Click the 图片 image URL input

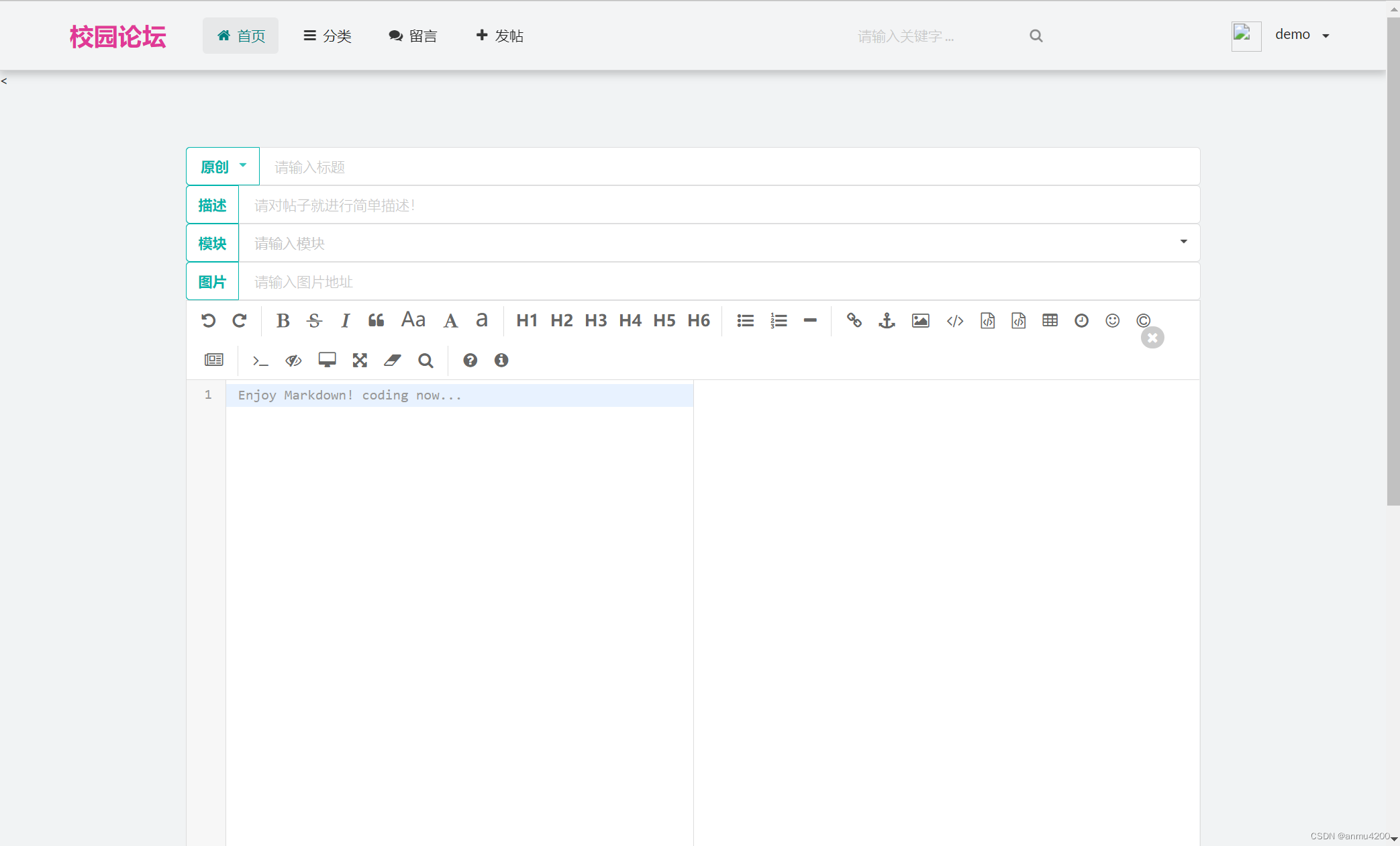[719, 281]
